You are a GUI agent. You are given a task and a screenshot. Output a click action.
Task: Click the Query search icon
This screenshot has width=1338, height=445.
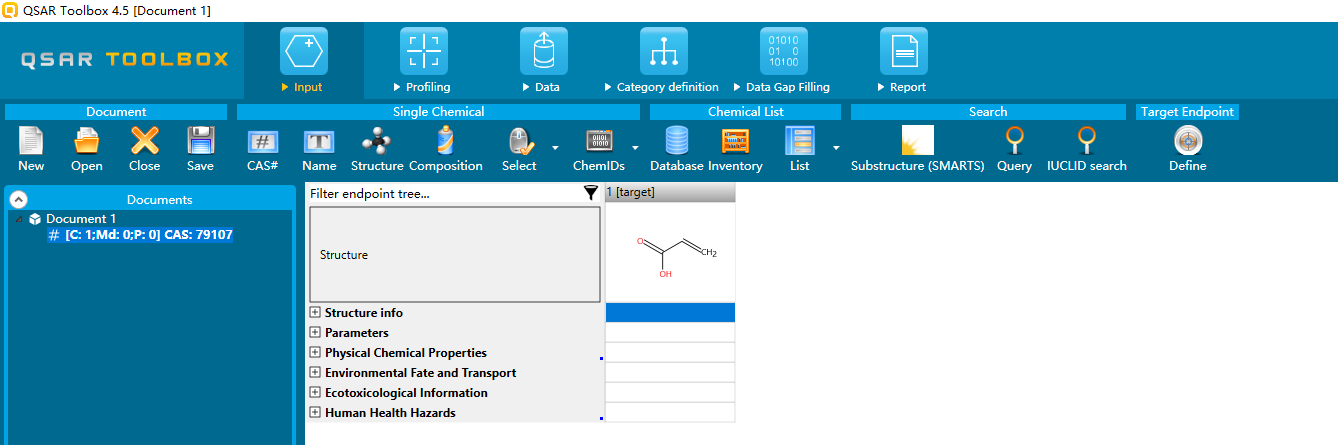tap(1014, 142)
